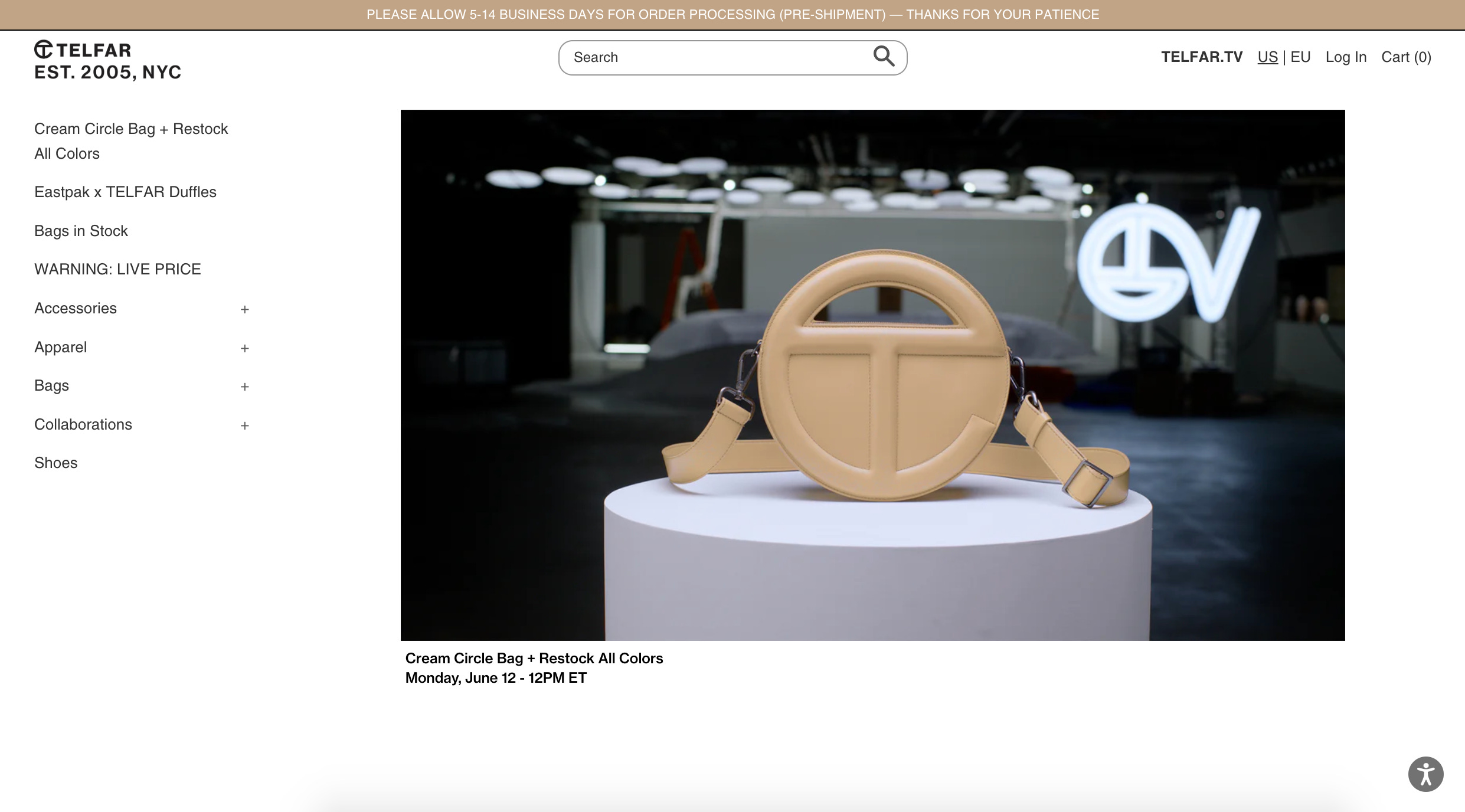Image resolution: width=1465 pixels, height=812 pixels.
Task: Open Eastpak x TELFAR Duffles collection
Action: point(125,192)
